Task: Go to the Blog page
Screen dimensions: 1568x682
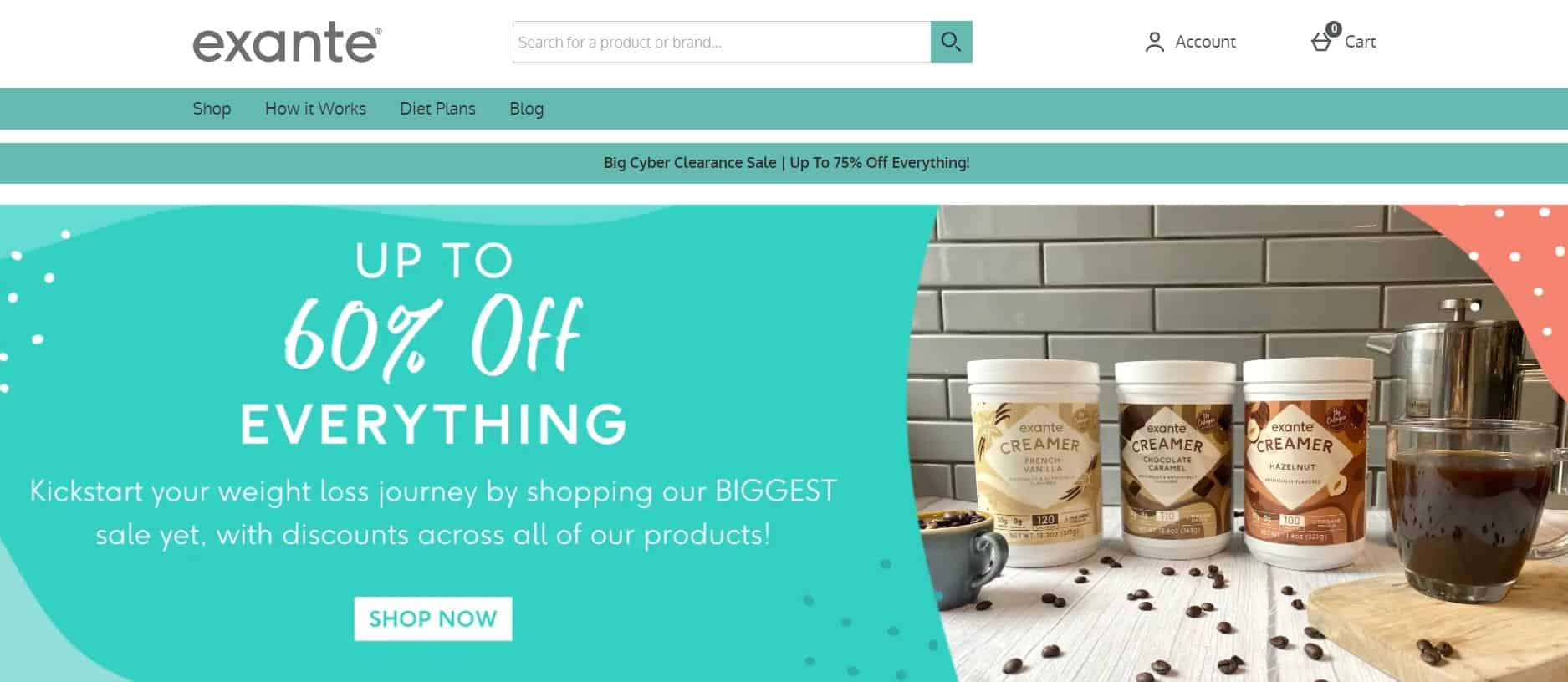Action: [526, 109]
